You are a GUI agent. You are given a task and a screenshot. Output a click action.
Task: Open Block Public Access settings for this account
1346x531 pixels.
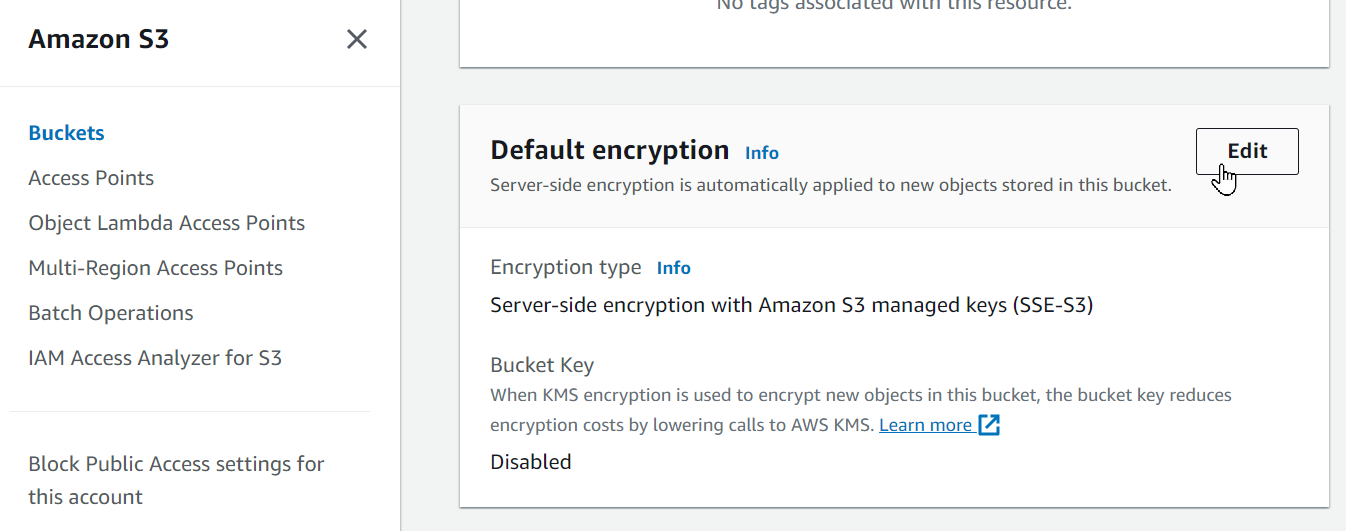177,480
